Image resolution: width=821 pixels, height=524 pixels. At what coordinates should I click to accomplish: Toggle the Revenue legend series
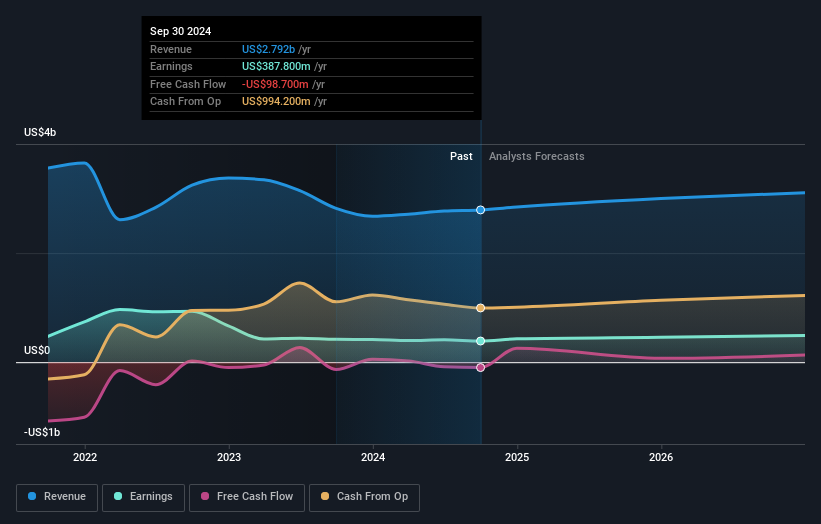point(57,497)
